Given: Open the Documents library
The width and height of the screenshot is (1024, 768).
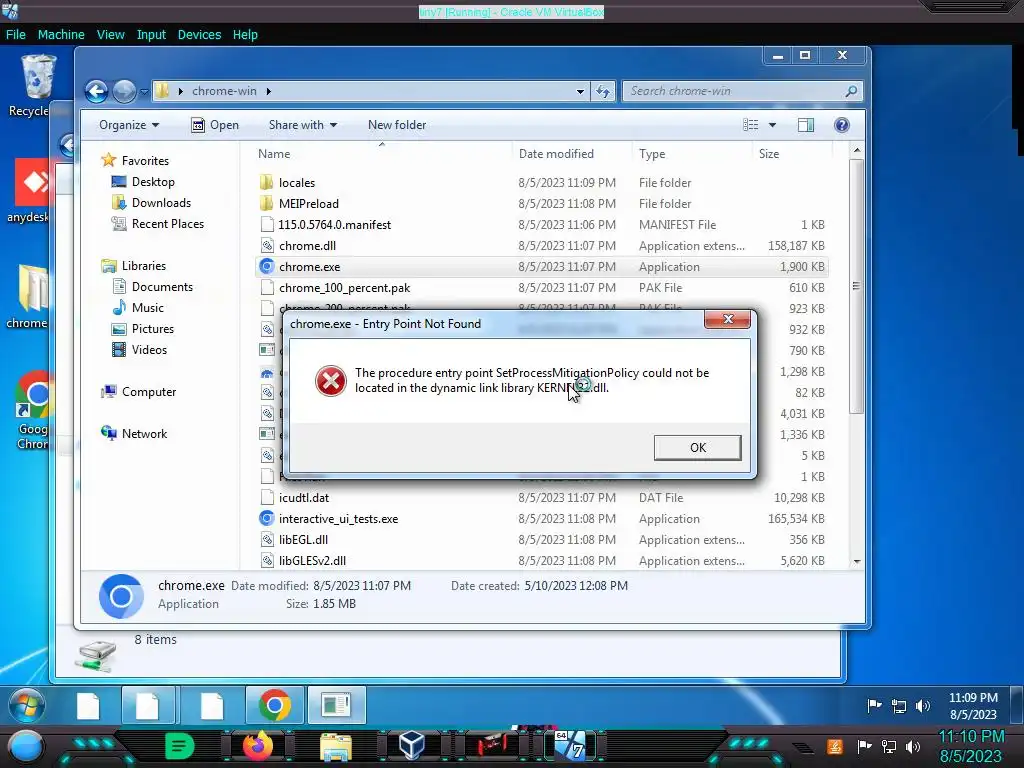Looking at the screenshot, I should [153, 287].
